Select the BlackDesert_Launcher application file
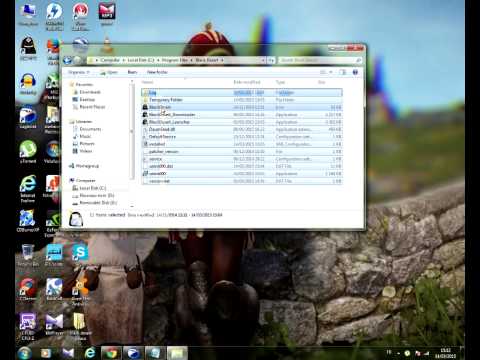Screen dimensions: 480x360 click(x=242, y=122)
